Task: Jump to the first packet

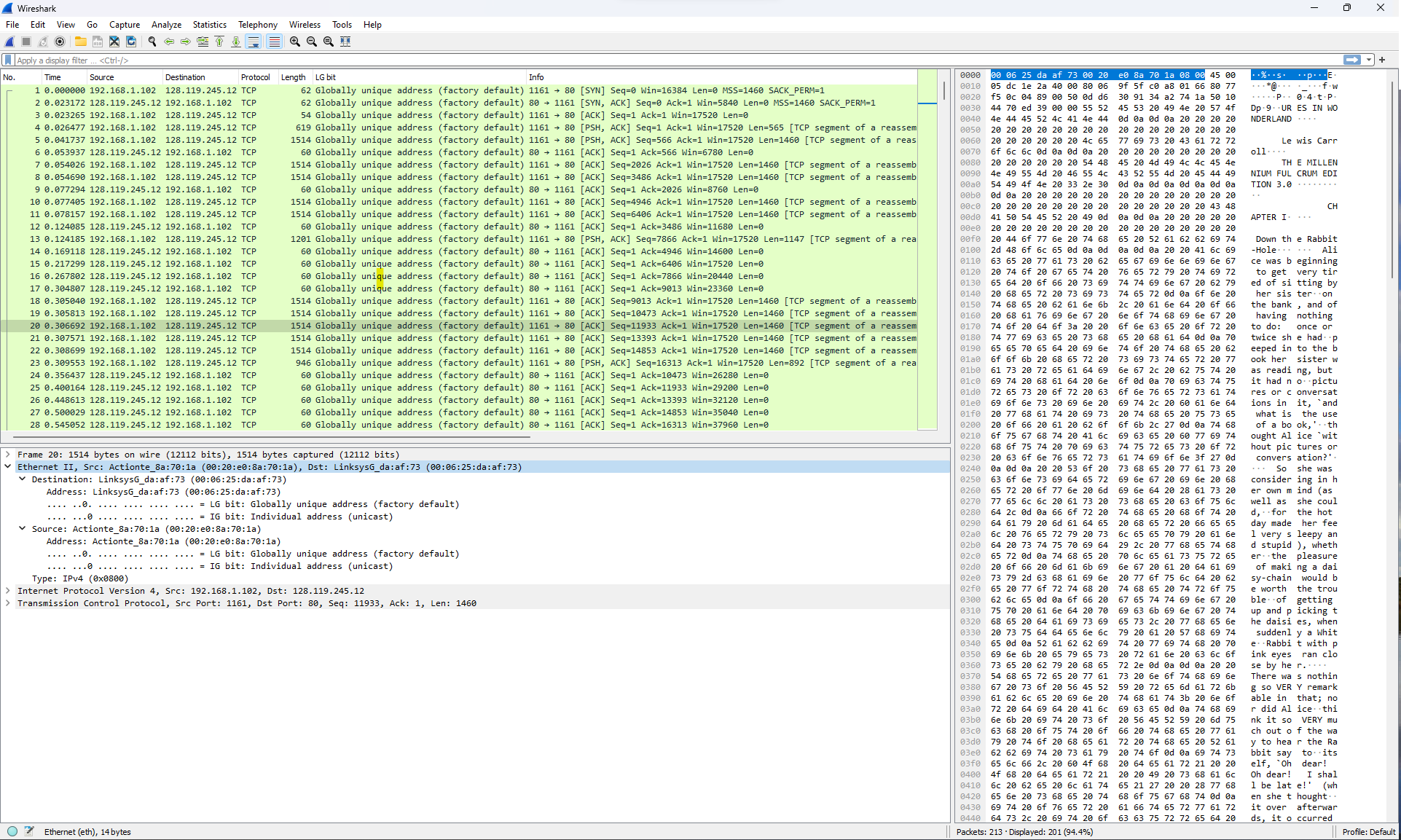Action: click(219, 42)
